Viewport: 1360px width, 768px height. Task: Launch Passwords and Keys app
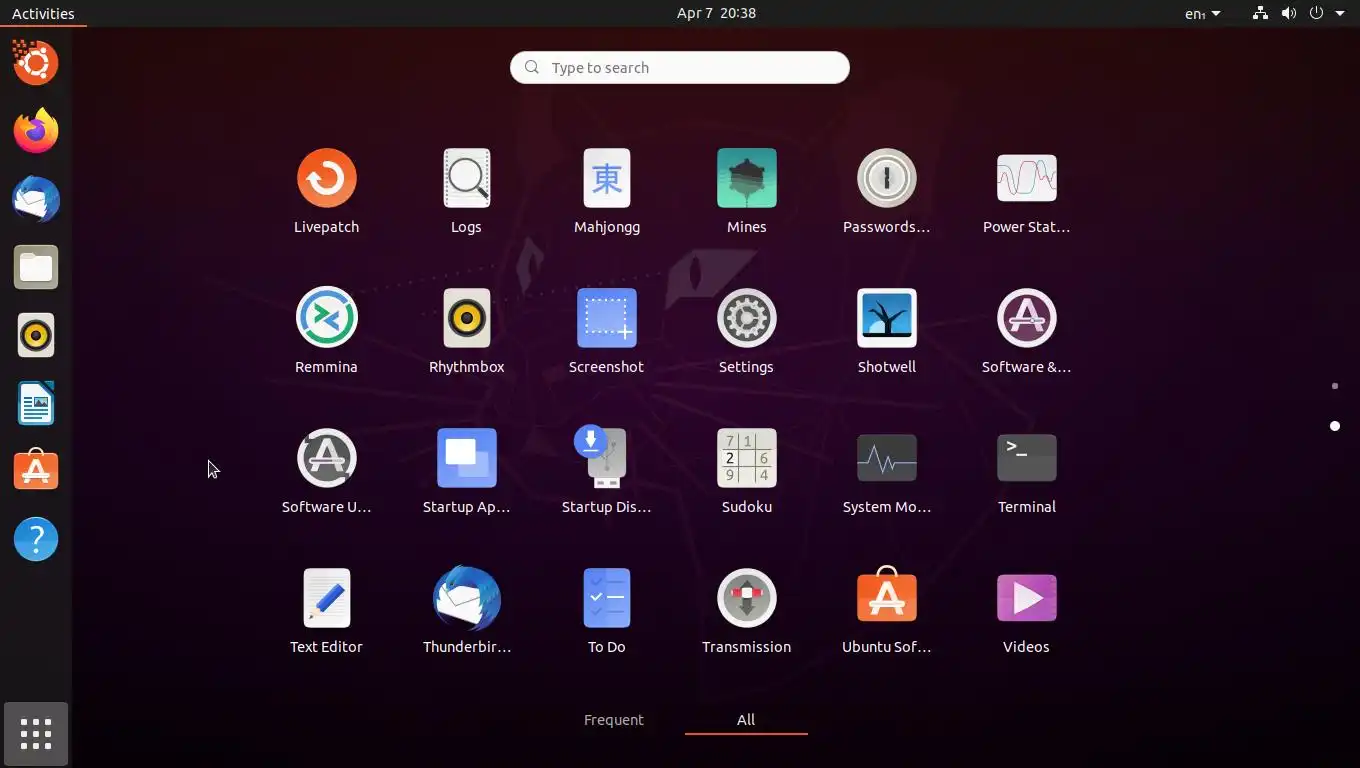886,192
